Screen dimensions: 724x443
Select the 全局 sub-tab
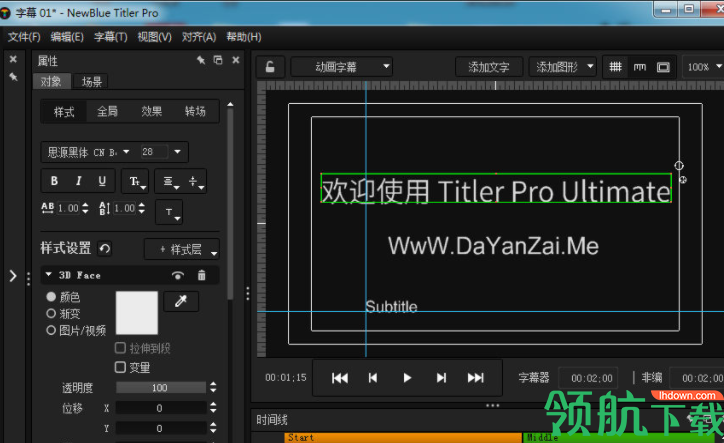(x=108, y=111)
